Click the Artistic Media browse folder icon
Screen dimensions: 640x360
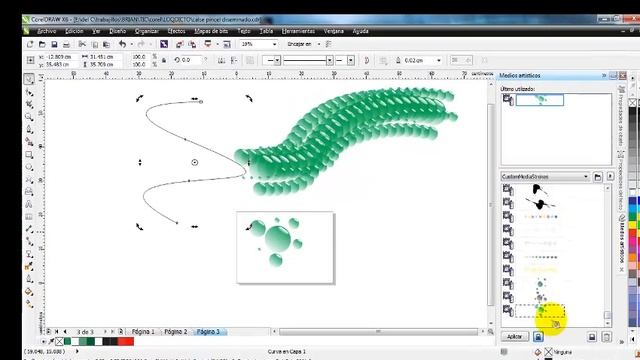tap(598, 177)
